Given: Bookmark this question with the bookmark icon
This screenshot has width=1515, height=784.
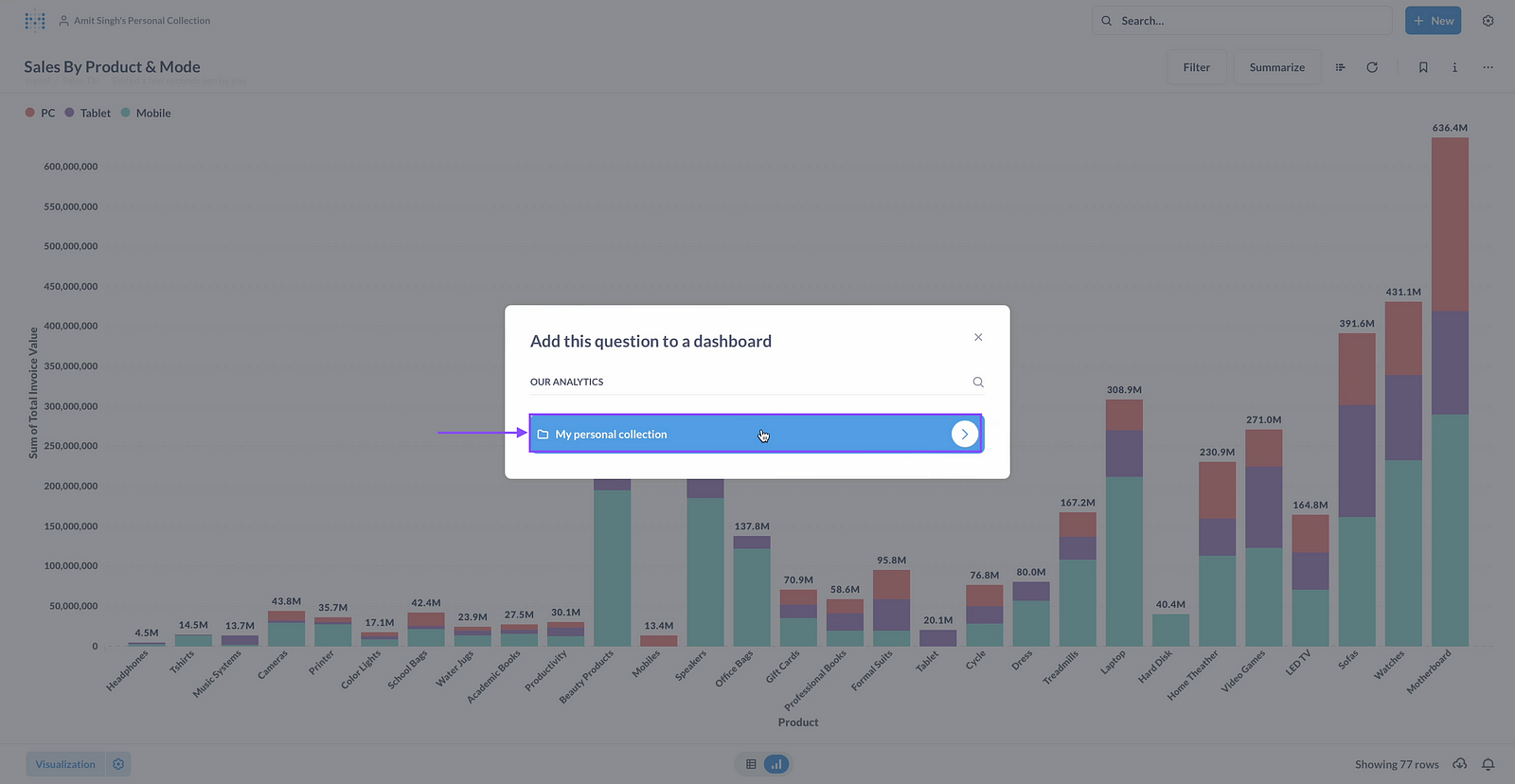Looking at the screenshot, I should tap(1423, 67).
